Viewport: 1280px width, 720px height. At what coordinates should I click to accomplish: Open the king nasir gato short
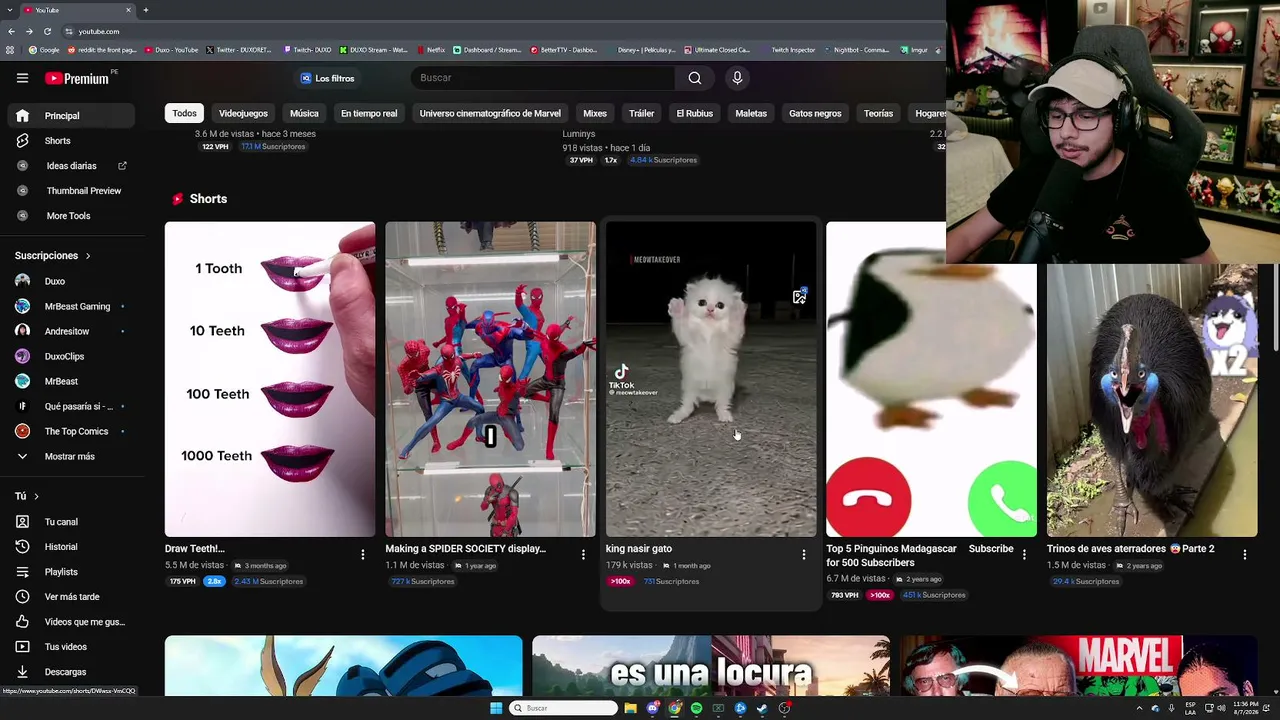(711, 379)
